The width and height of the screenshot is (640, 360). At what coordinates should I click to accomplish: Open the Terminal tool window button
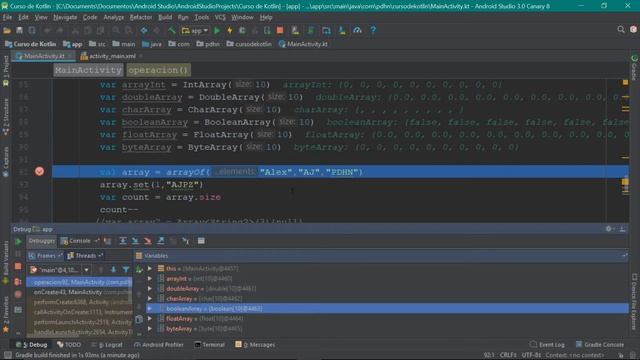tap(210, 345)
